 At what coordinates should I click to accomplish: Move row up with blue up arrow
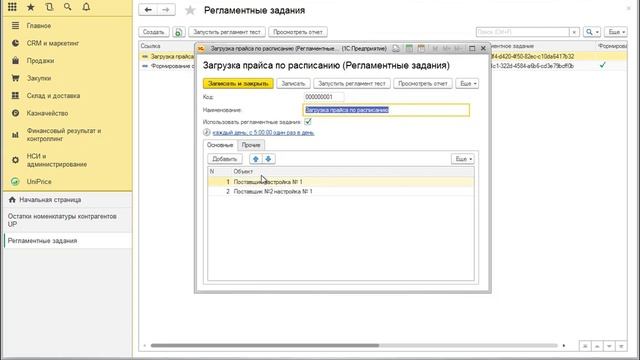256,159
